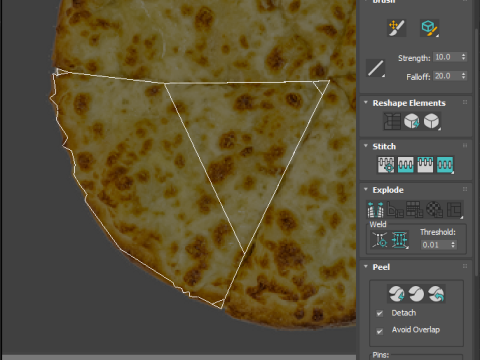Screen dimensions: 480x360
Task: Click the Peel rollout title
Action: click(381, 267)
